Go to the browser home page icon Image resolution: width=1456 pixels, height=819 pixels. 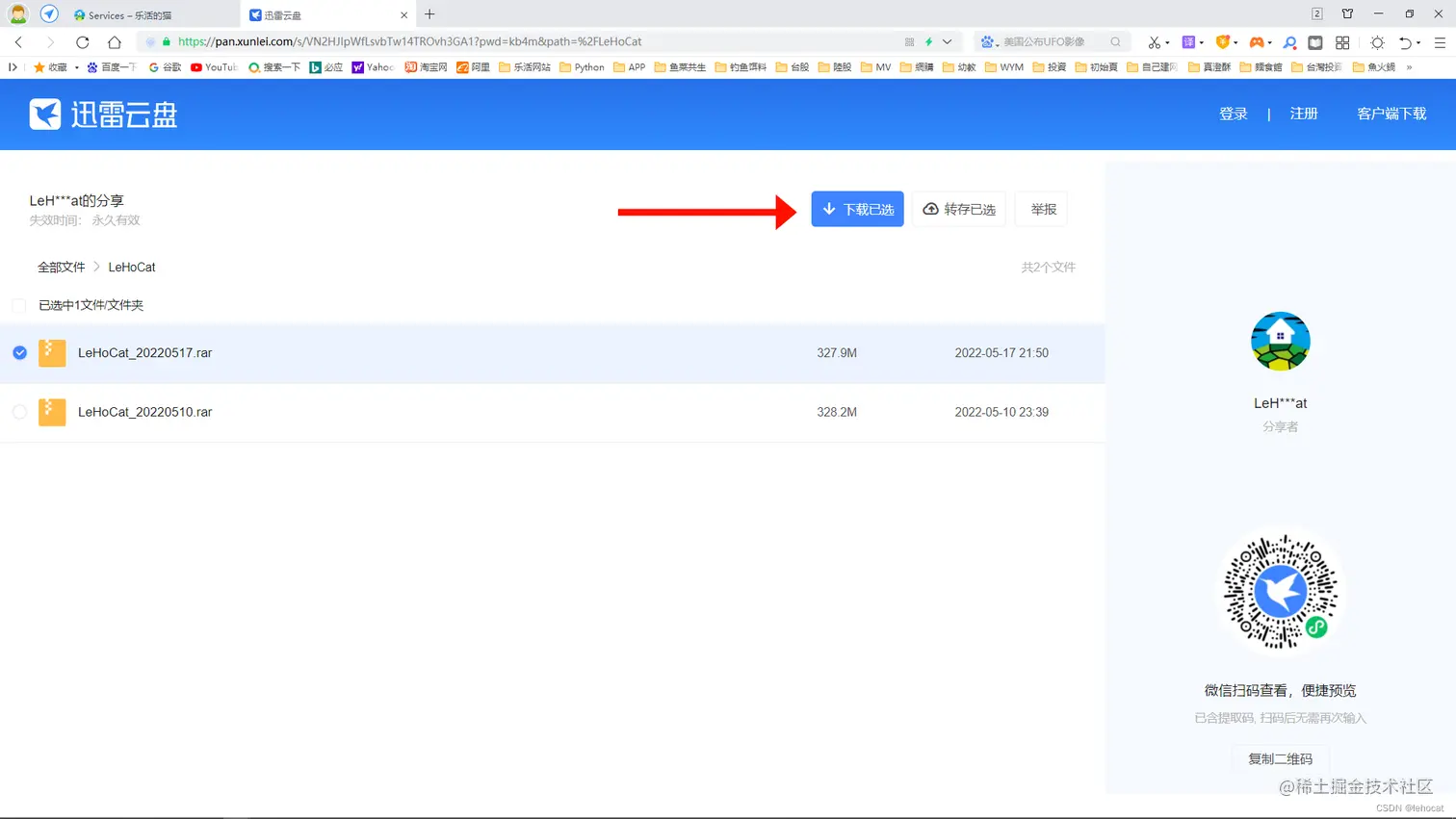click(x=115, y=42)
